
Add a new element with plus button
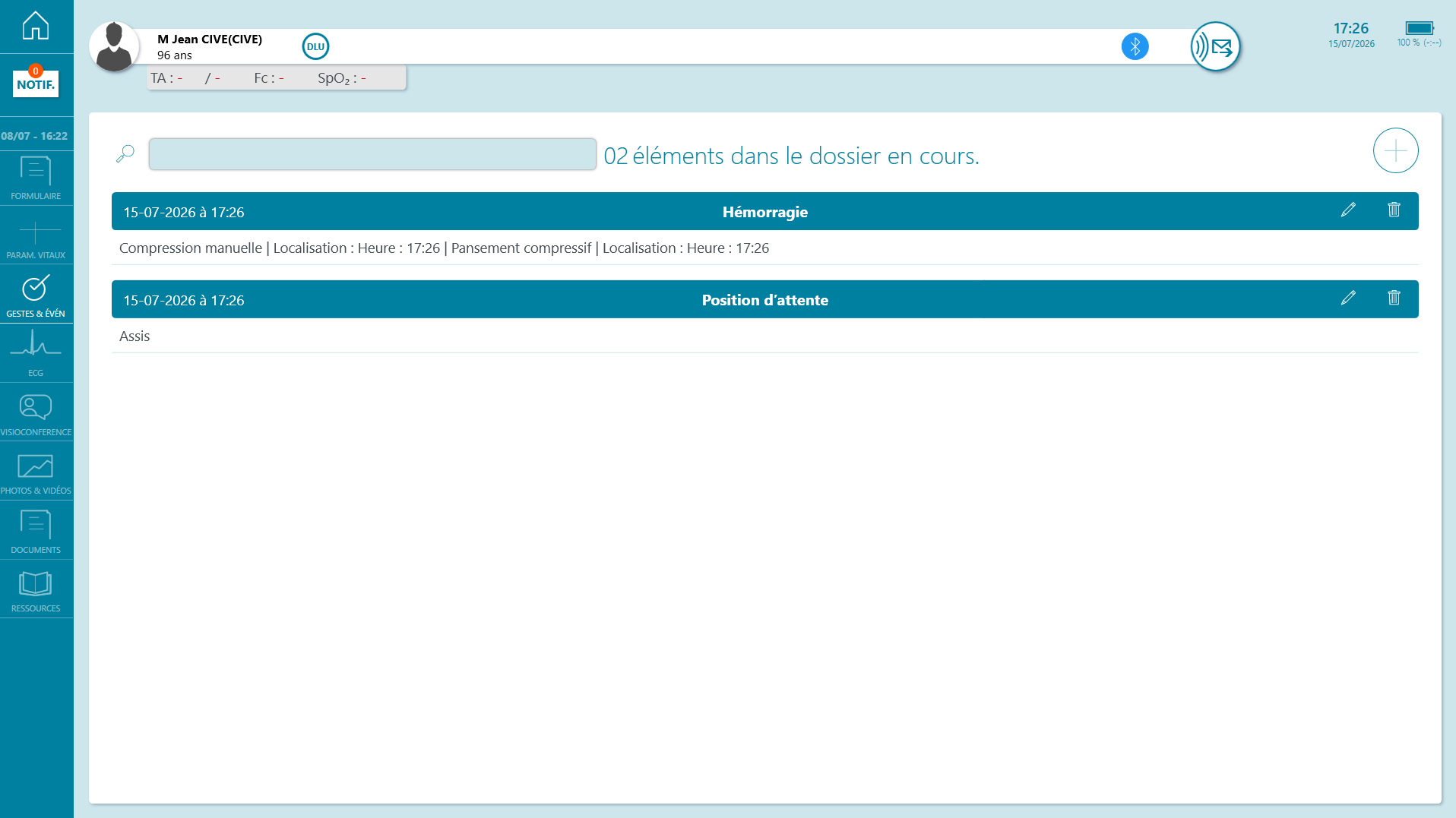pyautogui.click(x=1395, y=150)
